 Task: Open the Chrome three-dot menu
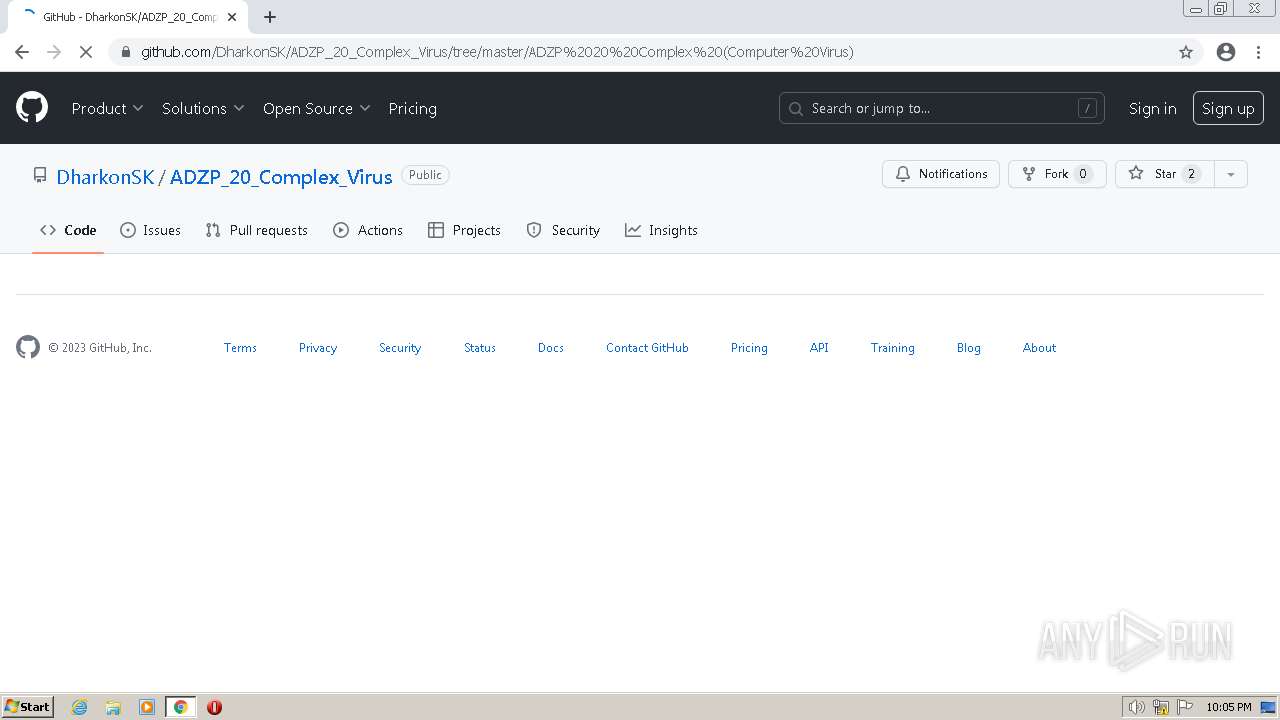point(1258,52)
